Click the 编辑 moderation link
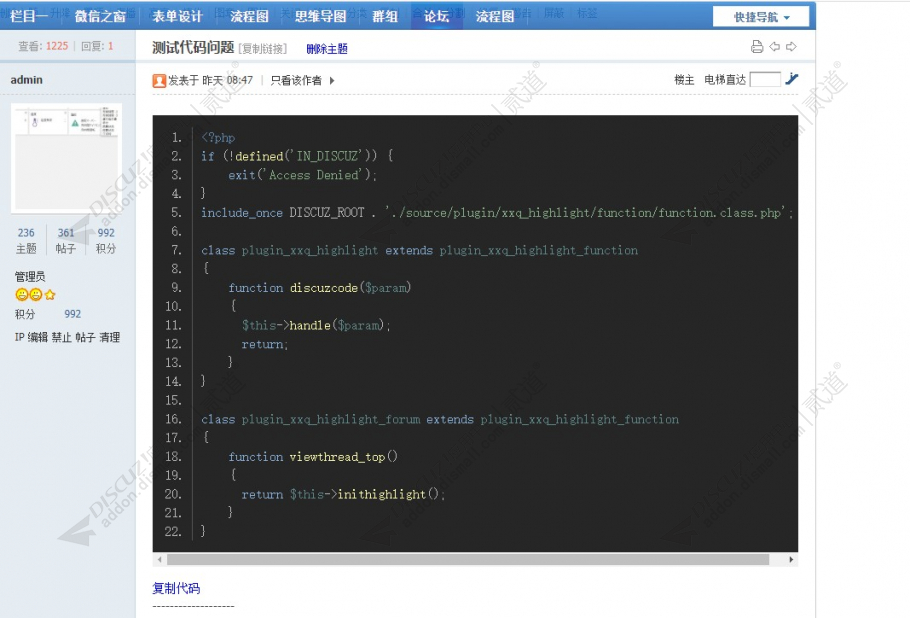Screen dimensions: 910x618 [x=38, y=337]
